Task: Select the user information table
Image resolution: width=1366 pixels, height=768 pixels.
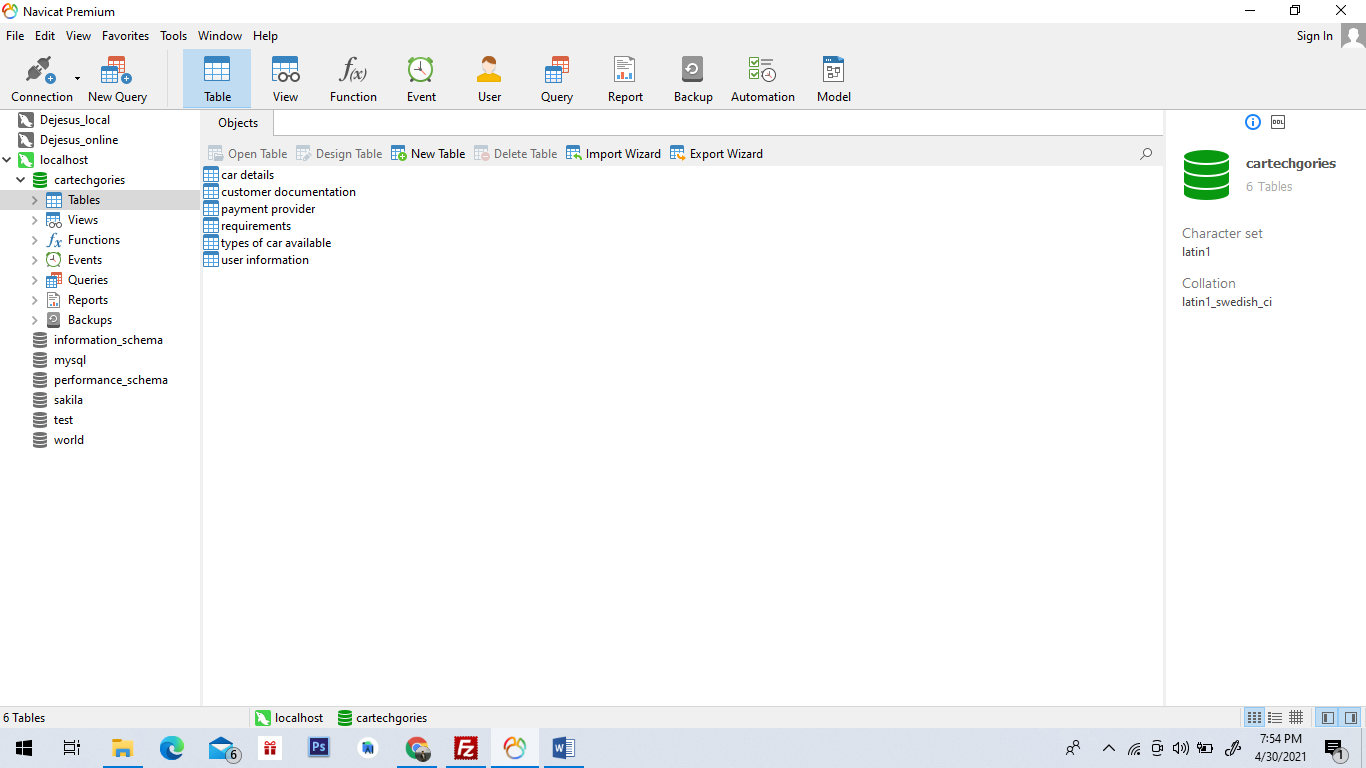Action: point(264,260)
